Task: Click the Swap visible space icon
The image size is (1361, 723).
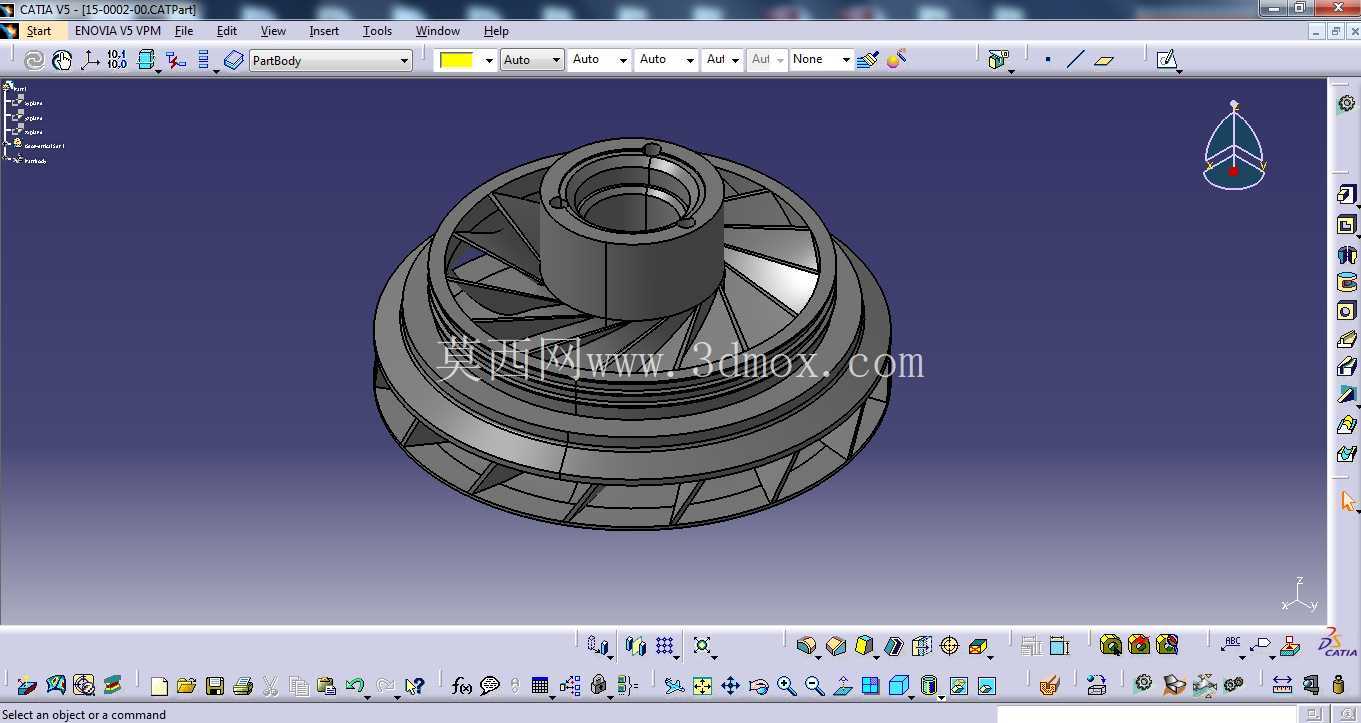Action: (x=986, y=686)
